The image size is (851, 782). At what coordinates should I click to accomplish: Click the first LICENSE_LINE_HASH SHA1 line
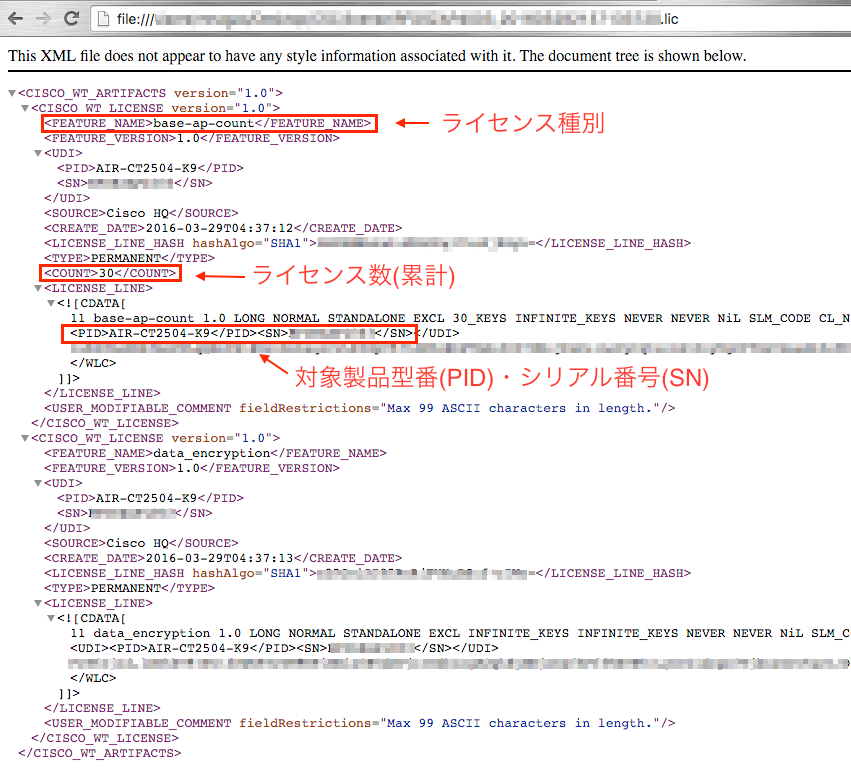(x=367, y=243)
